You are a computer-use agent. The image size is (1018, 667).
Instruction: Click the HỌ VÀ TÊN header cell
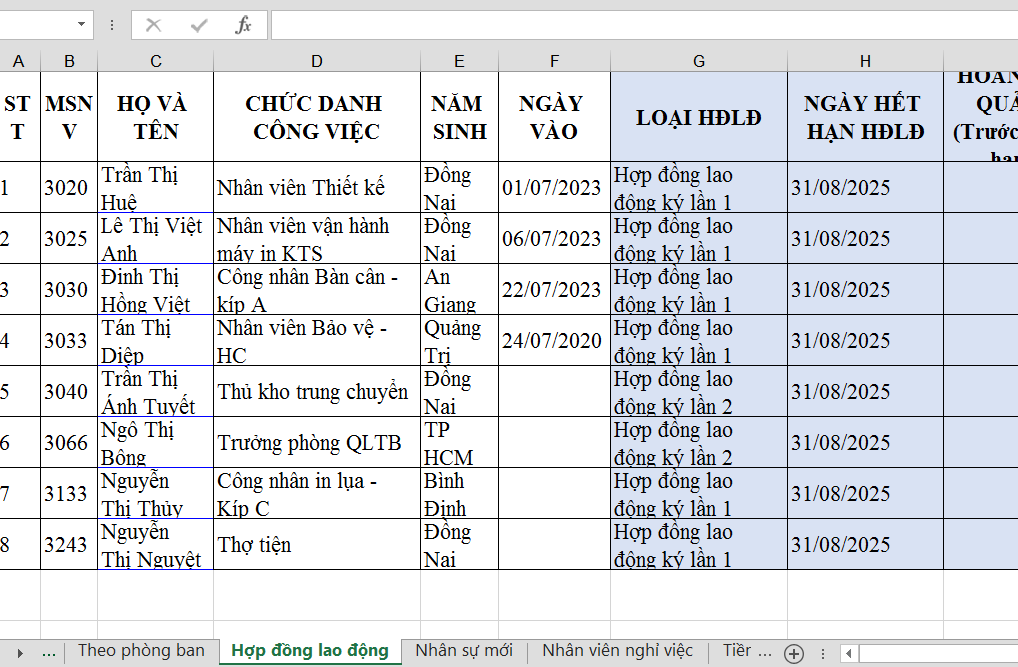(x=156, y=117)
